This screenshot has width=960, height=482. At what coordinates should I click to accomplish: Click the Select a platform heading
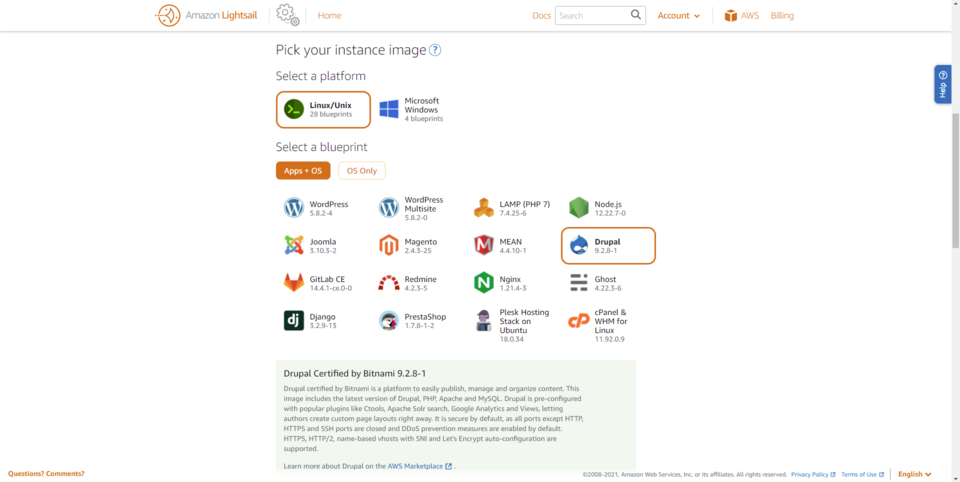click(320, 76)
